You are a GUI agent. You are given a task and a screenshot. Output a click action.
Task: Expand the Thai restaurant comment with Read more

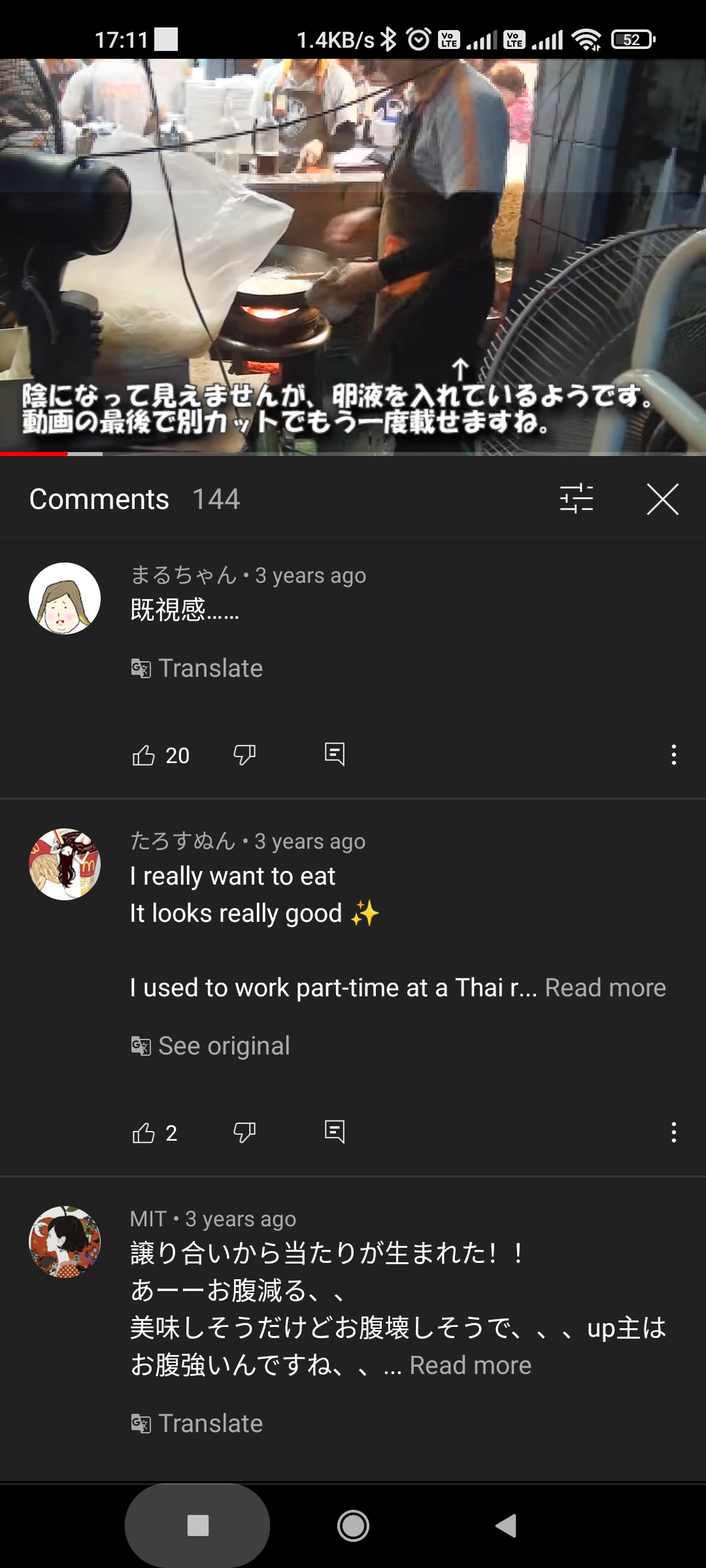[x=605, y=988]
